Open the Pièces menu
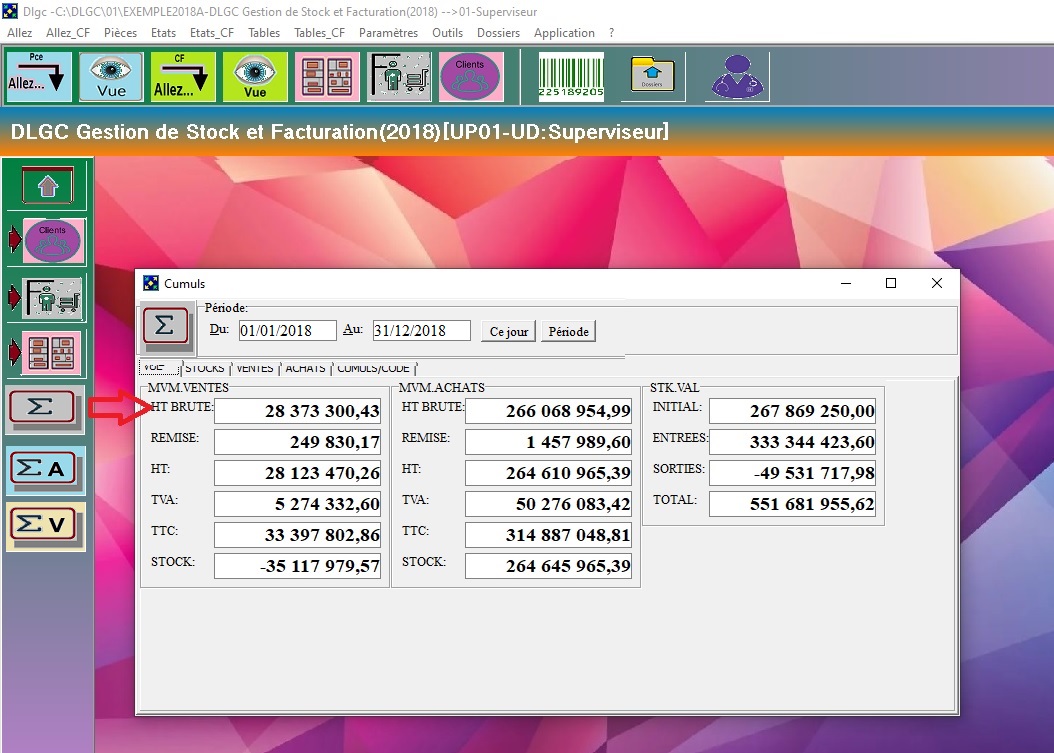The width and height of the screenshot is (1054, 753). [120, 33]
